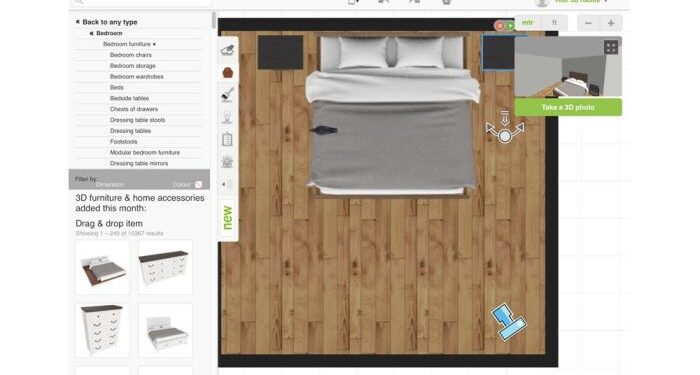
Task: Open the Dressing table mirrors category
Action: [x=139, y=163]
